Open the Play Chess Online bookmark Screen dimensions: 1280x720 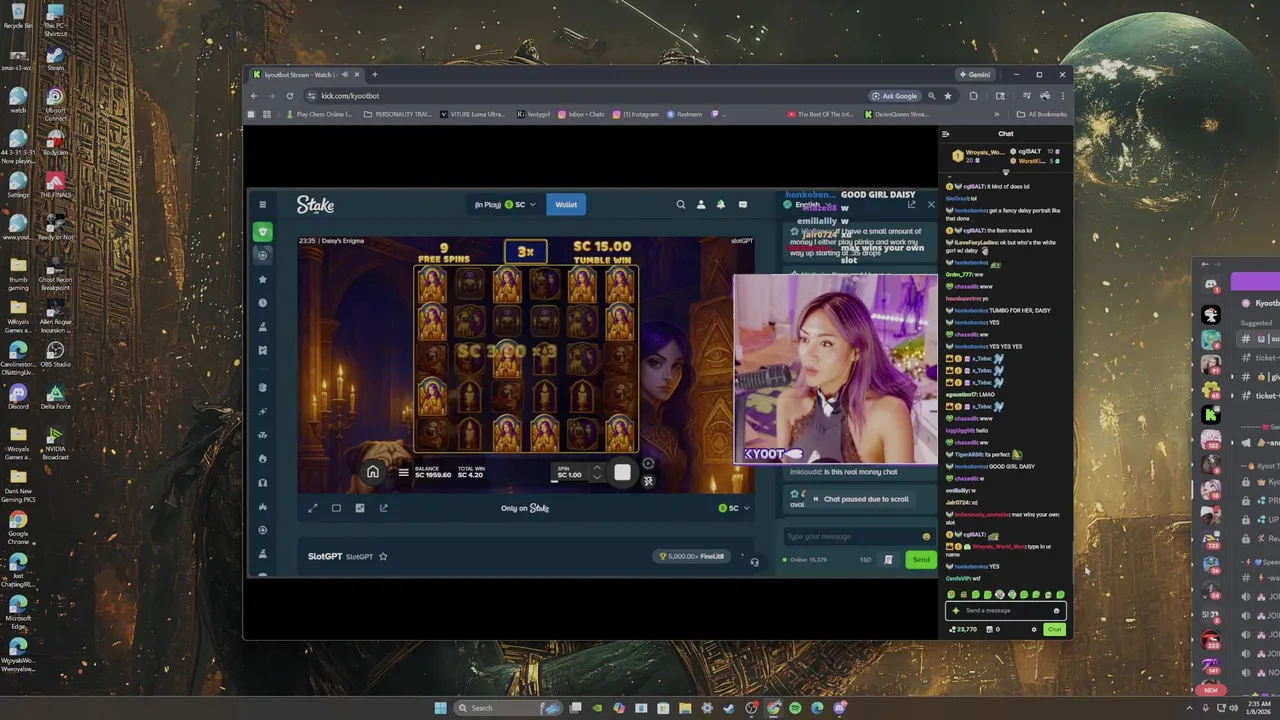click(320, 114)
